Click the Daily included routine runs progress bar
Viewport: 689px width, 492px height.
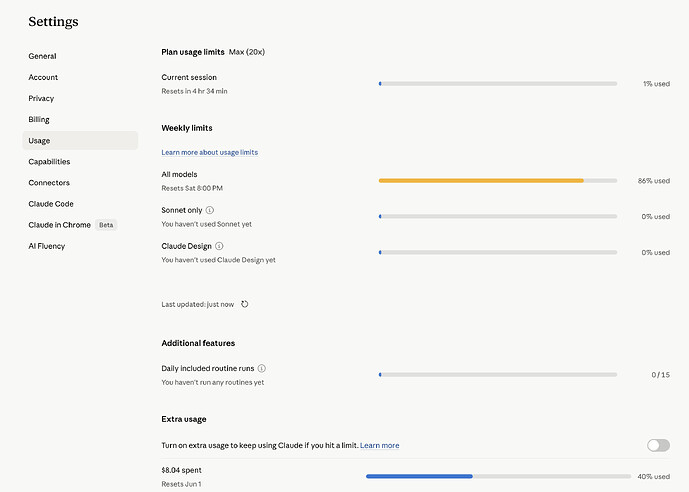pyautogui.click(x=498, y=375)
